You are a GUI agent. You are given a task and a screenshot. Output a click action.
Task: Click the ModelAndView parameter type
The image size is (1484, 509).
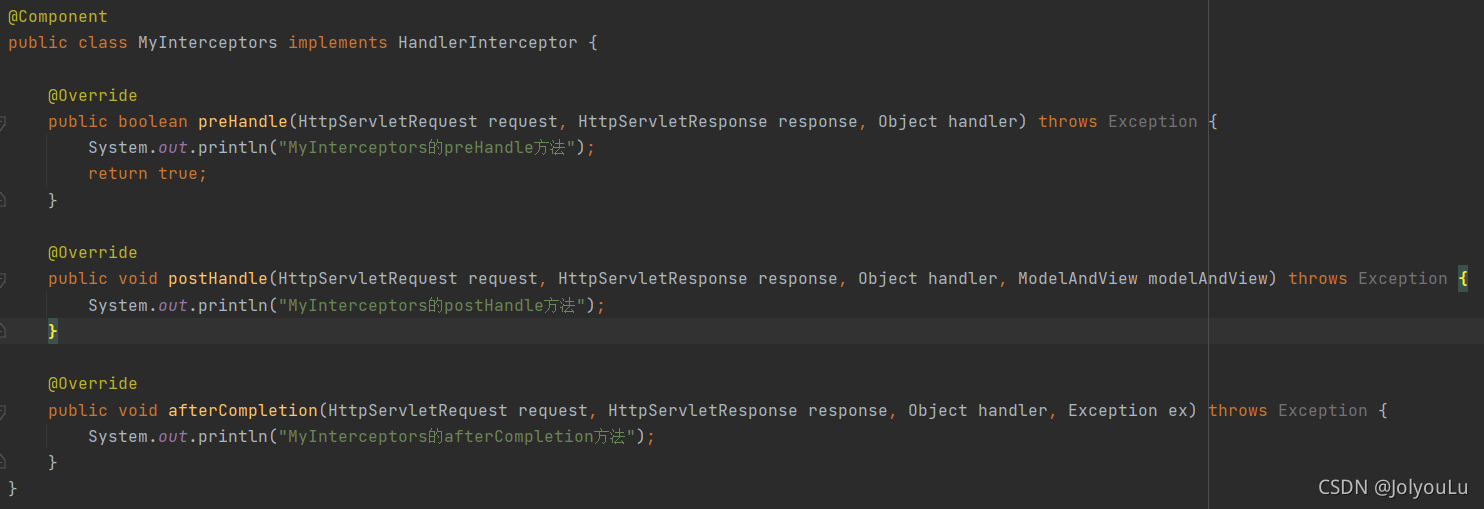[x=1078, y=279]
